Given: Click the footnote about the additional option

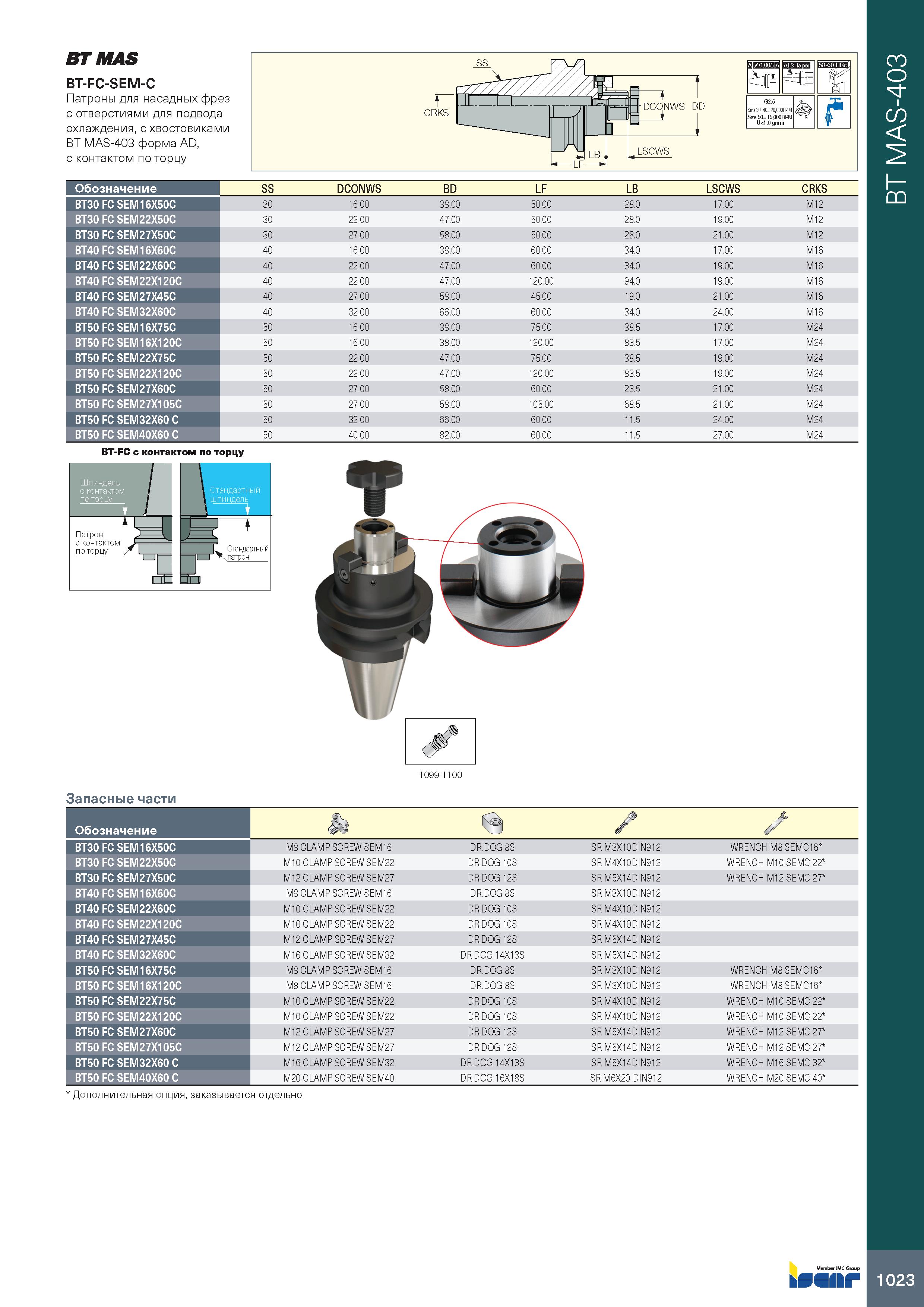Looking at the screenshot, I should click(184, 1095).
